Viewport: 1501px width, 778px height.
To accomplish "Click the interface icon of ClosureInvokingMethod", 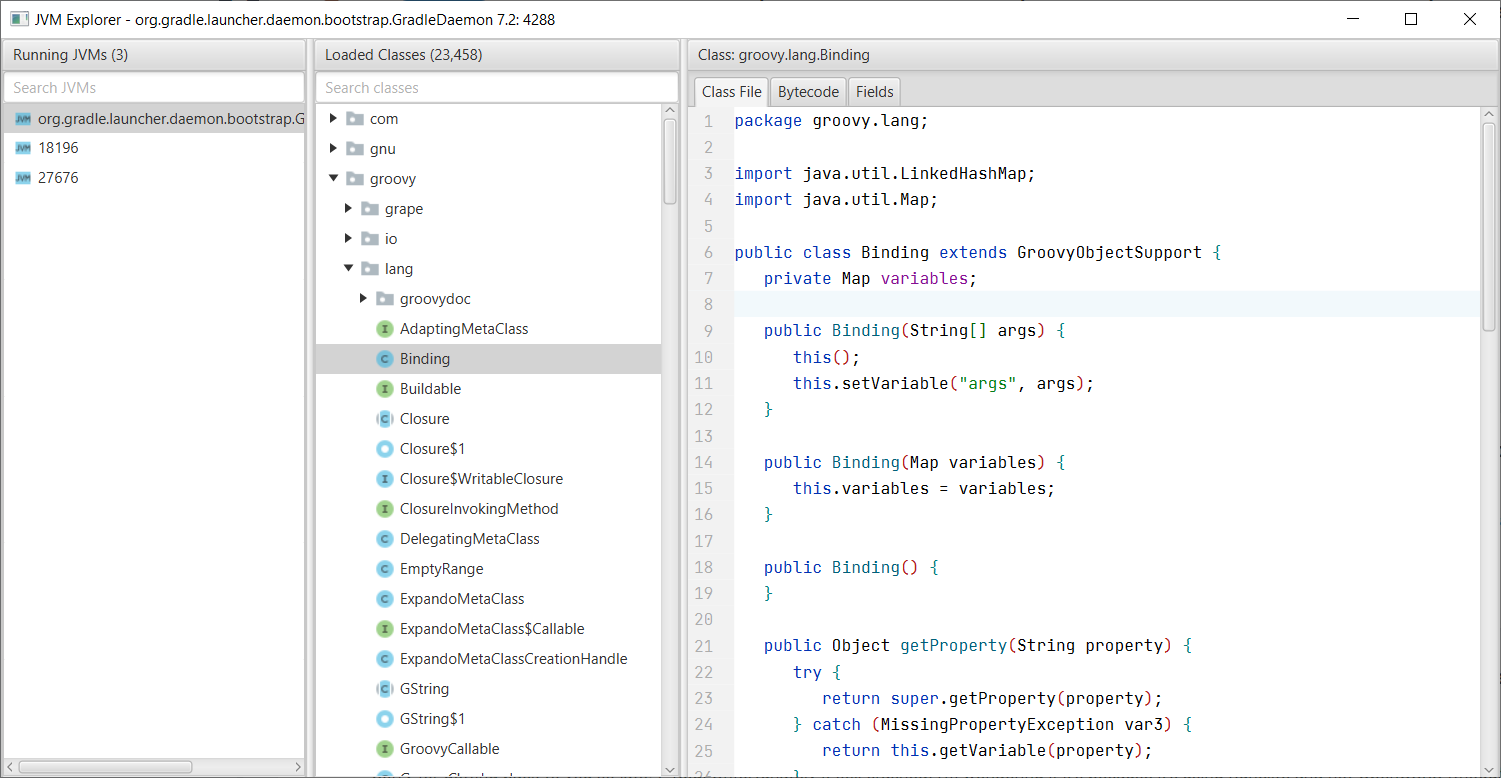I will (384, 509).
